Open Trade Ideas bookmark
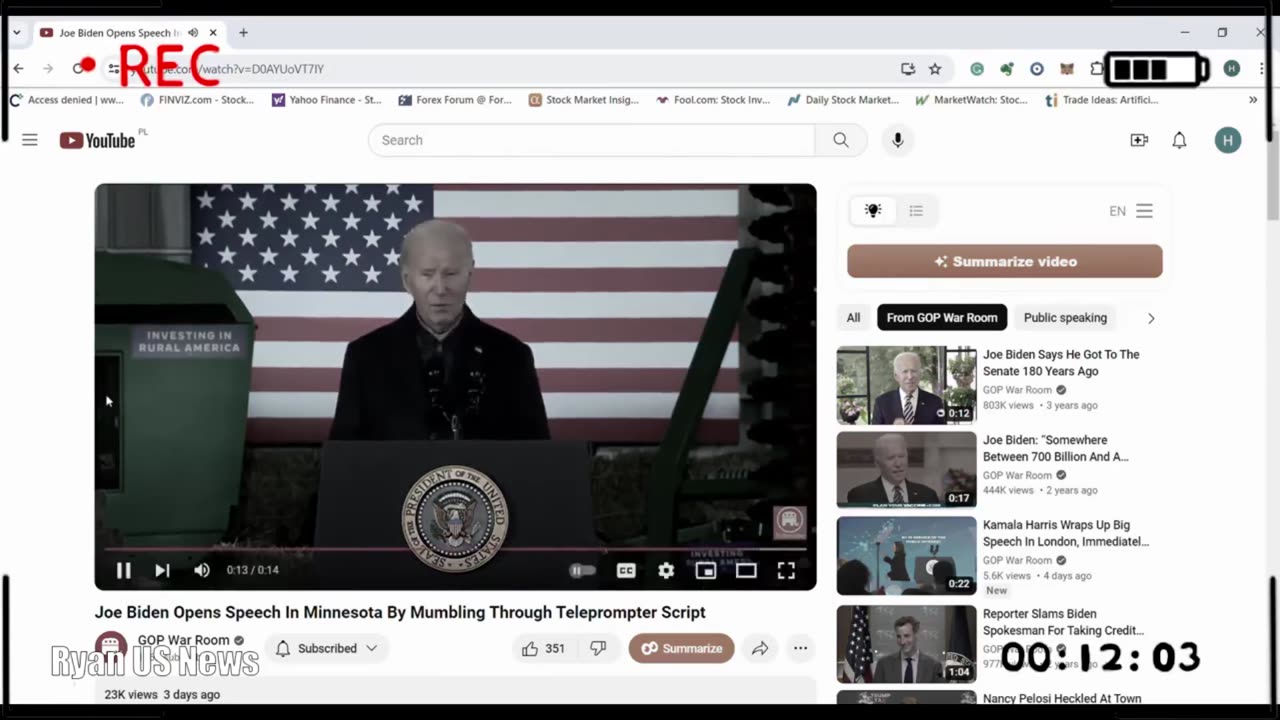This screenshot has width=1280, height=720. [x=1101, y=100]
